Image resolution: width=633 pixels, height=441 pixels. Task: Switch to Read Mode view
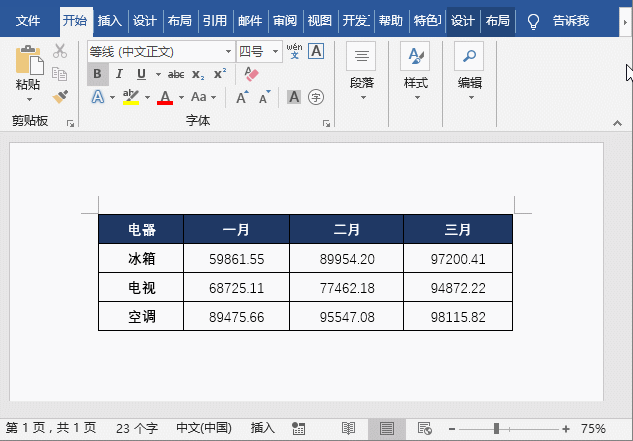pos(348,428)
